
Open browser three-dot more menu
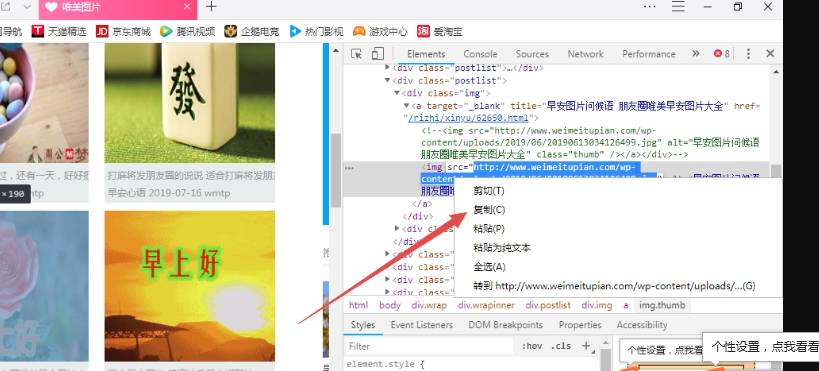coord(649,7)
